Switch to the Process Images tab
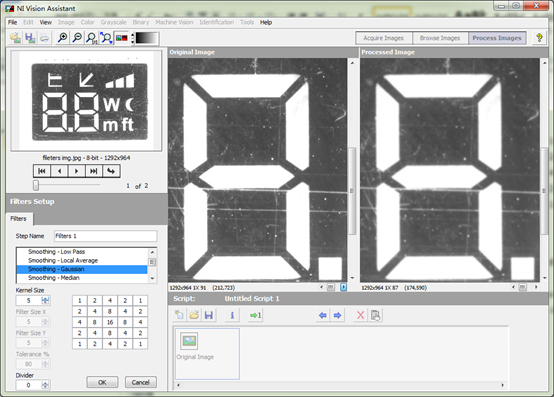This screenshot has height=397, width=554. tap(497, 38)
